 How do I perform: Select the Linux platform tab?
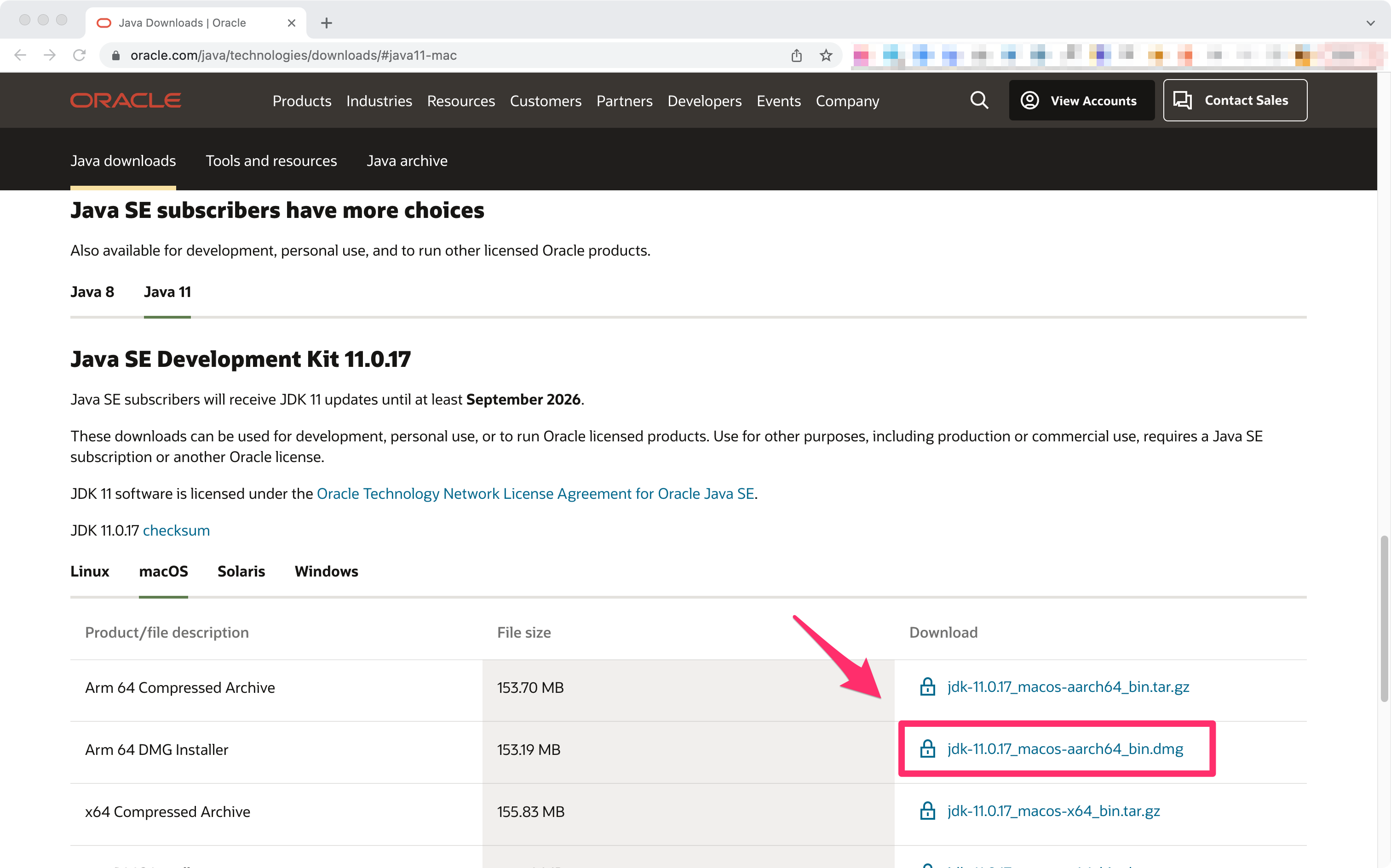[90, 571]
